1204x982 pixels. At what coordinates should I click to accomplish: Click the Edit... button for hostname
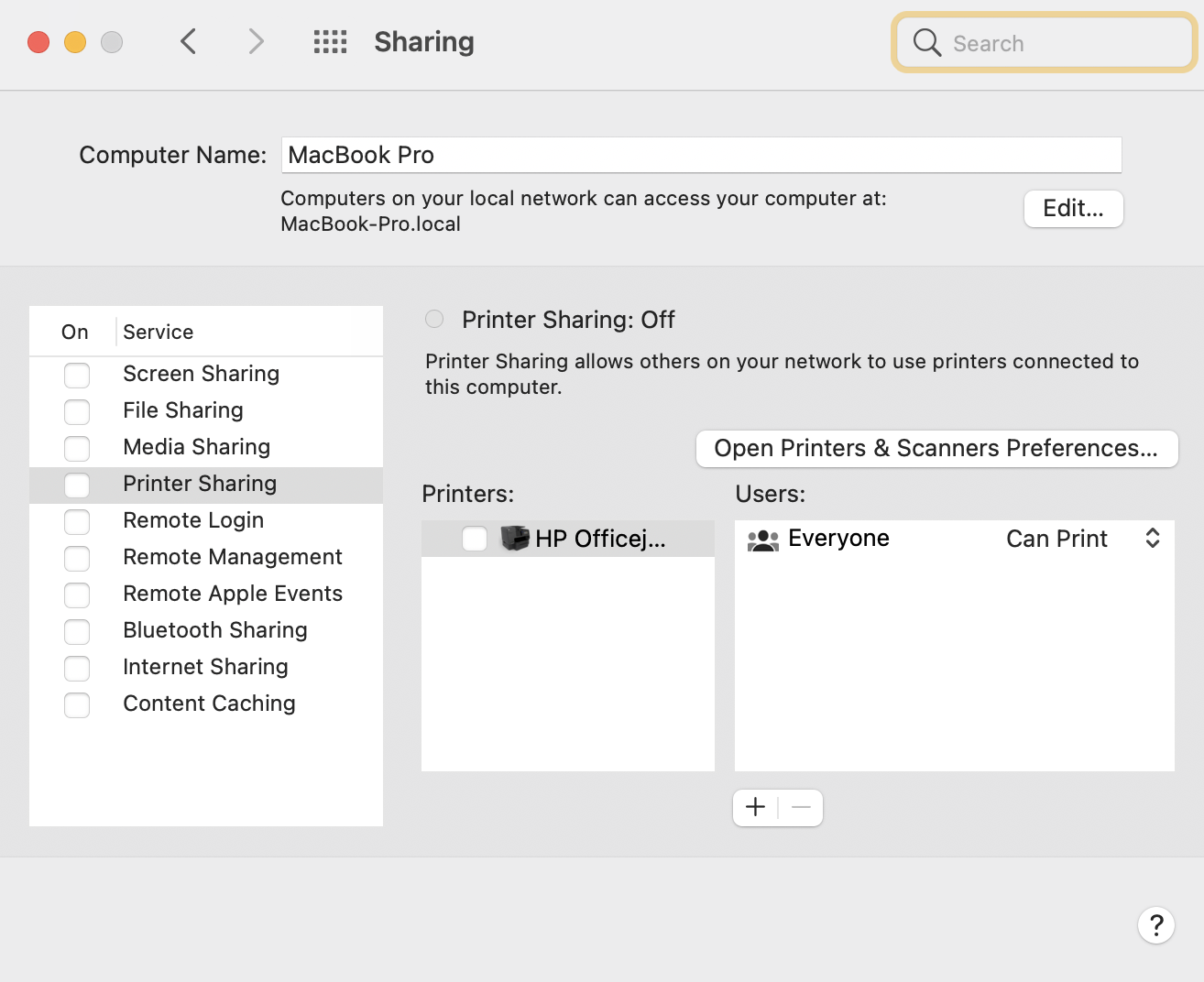point(1073,208)
